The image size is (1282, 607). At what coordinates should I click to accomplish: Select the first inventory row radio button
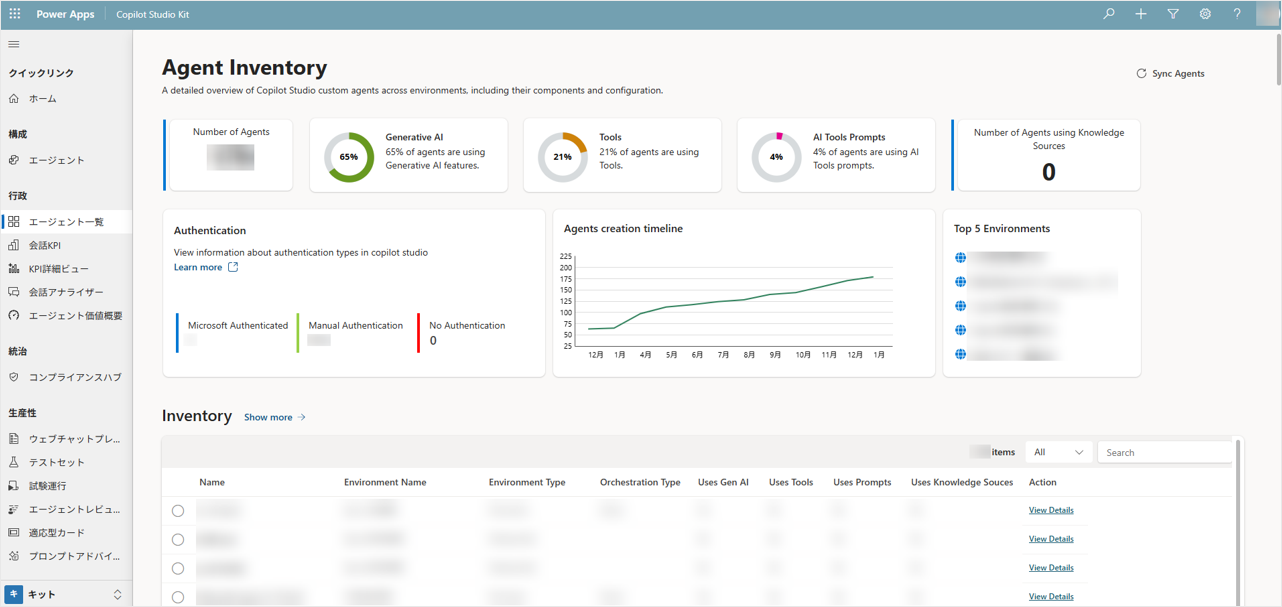click(178, 511)
